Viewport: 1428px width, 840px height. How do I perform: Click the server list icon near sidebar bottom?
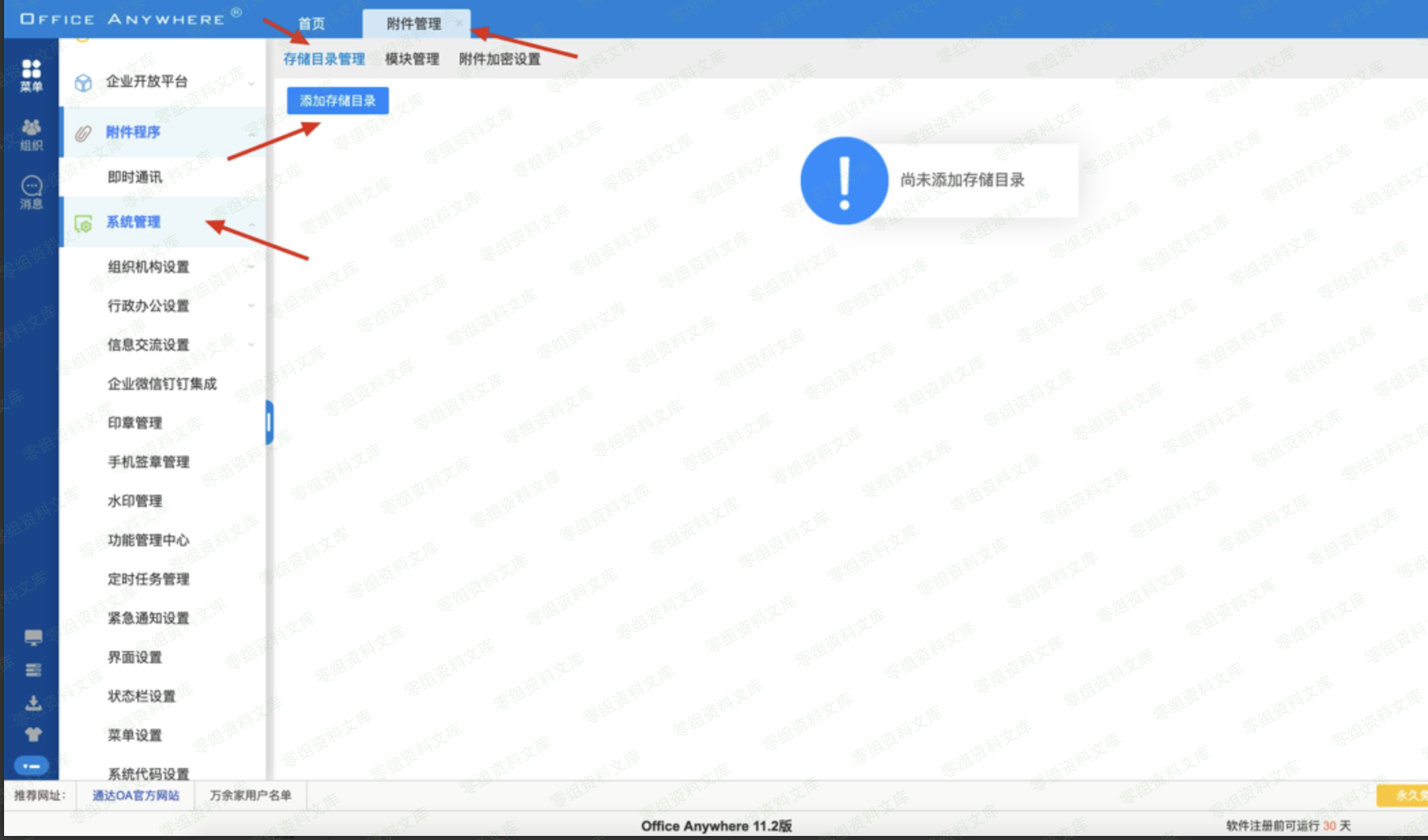32,669
